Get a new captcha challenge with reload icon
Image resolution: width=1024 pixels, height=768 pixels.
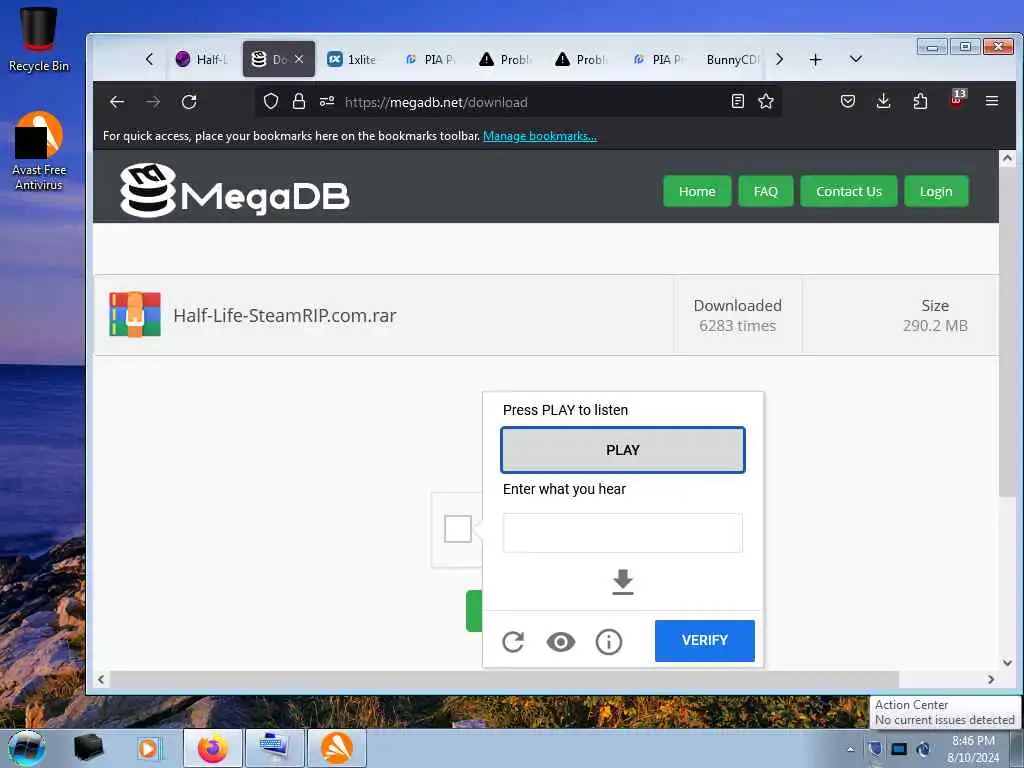pyautogui.click(x=513, y=642)
